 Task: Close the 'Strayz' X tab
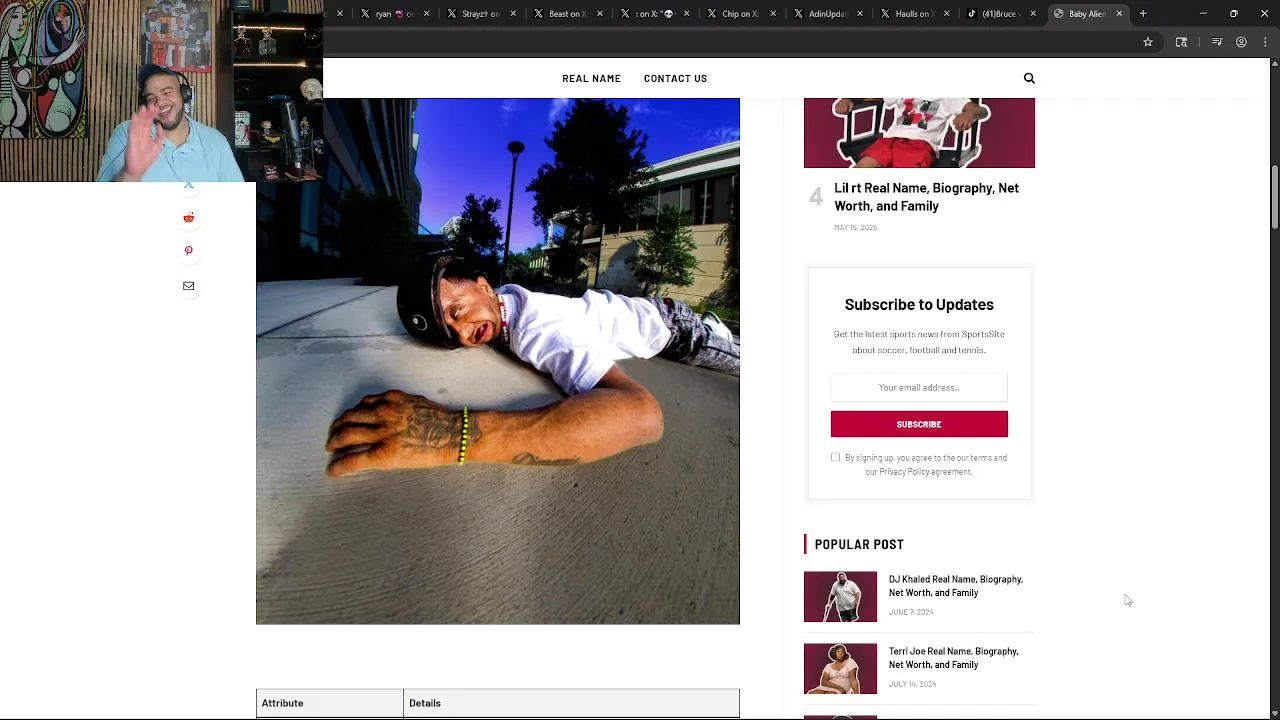pos(514,14)
